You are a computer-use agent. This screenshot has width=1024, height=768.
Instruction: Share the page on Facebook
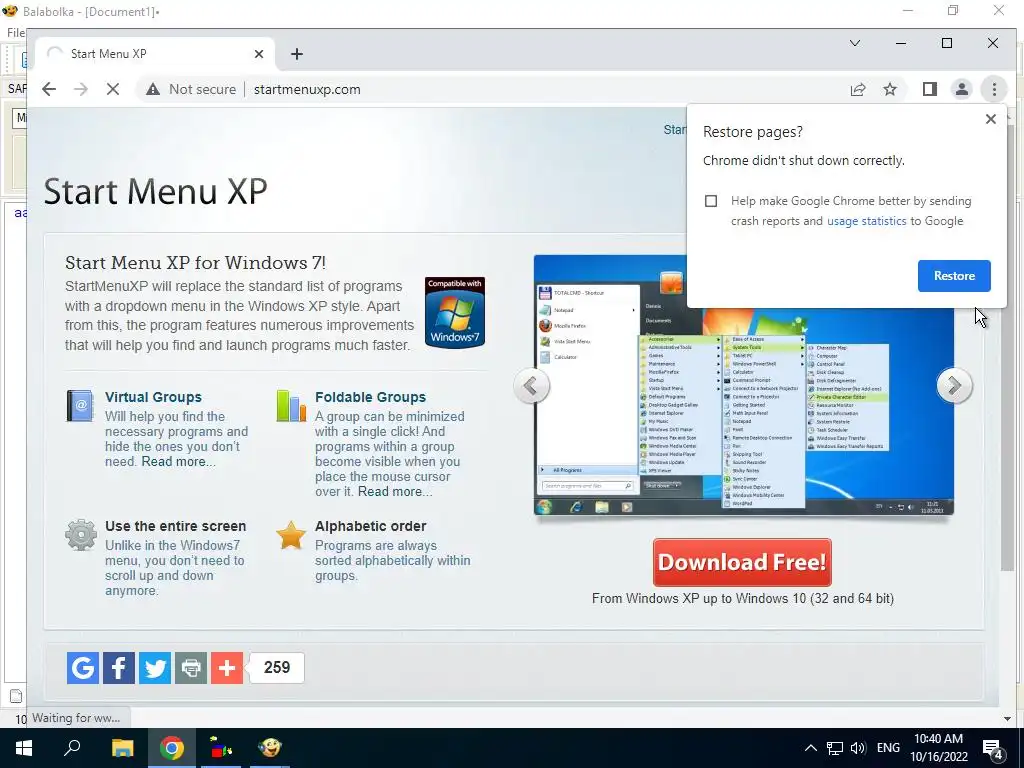click(119, 667)
